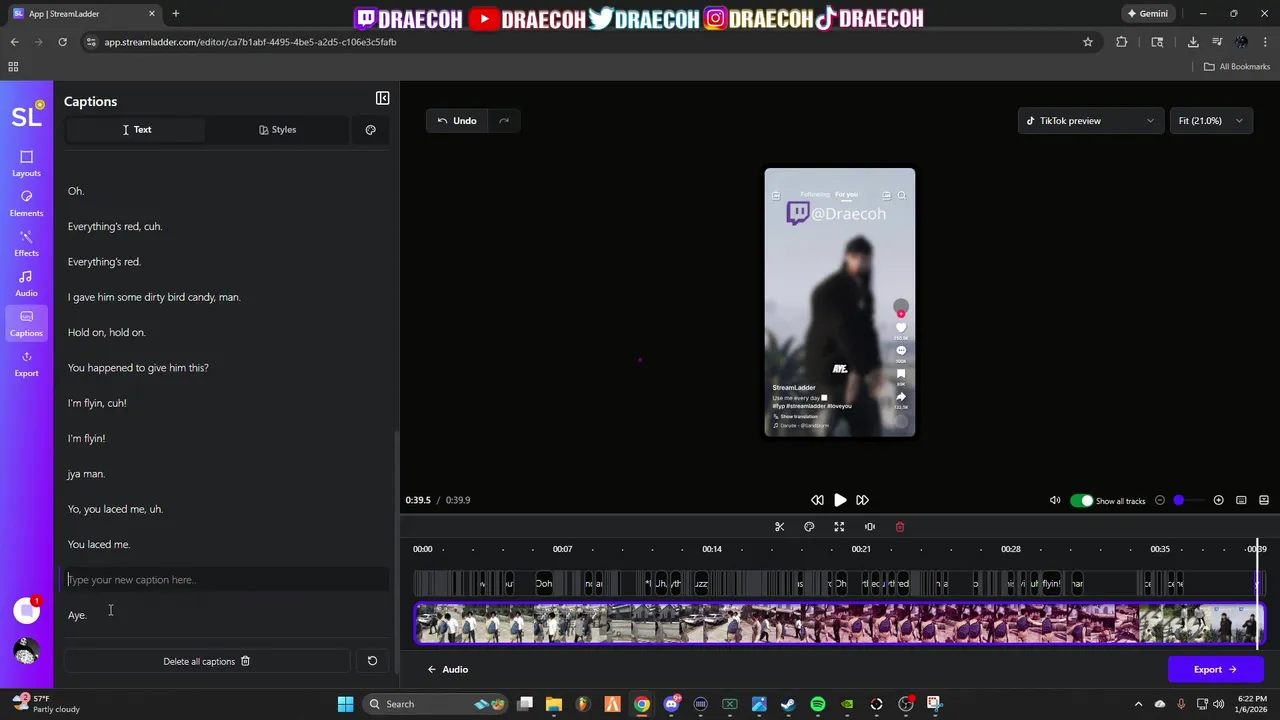The image size is (1280, 720).
Task: Rewind the video playback
Action: point(817,500)
